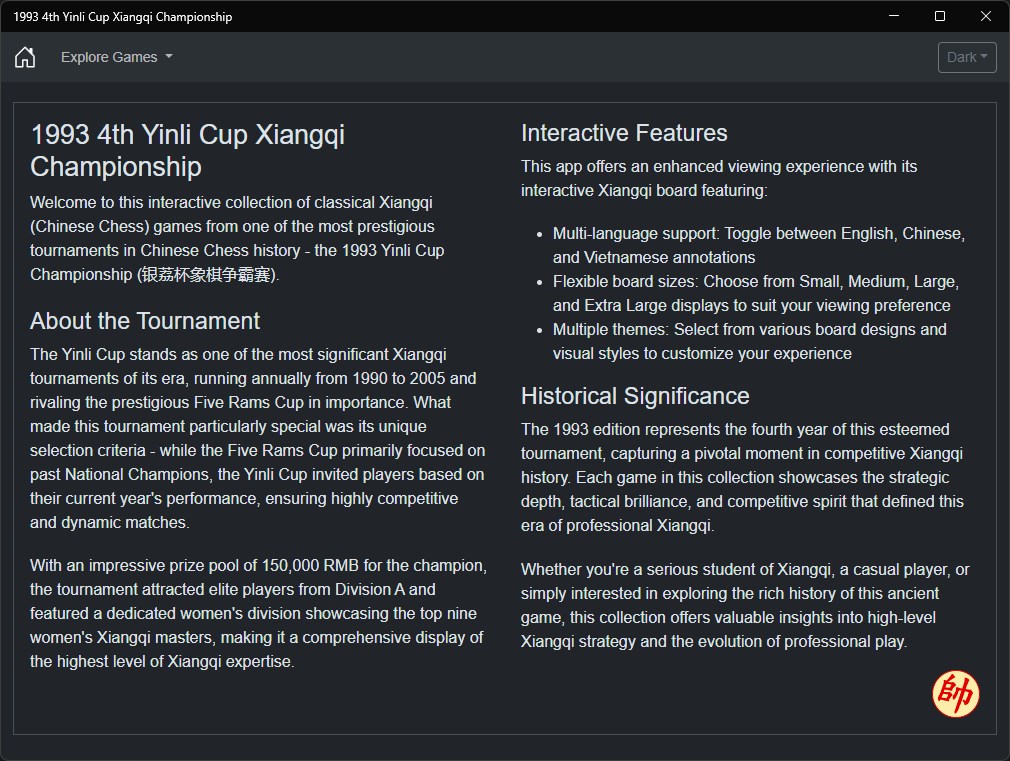Image resolution: width=1010 pixels, height=761 pixels.
Task: Click the paragraph starting 'Whether you're a serious student'
Action: tap(745, 605)
